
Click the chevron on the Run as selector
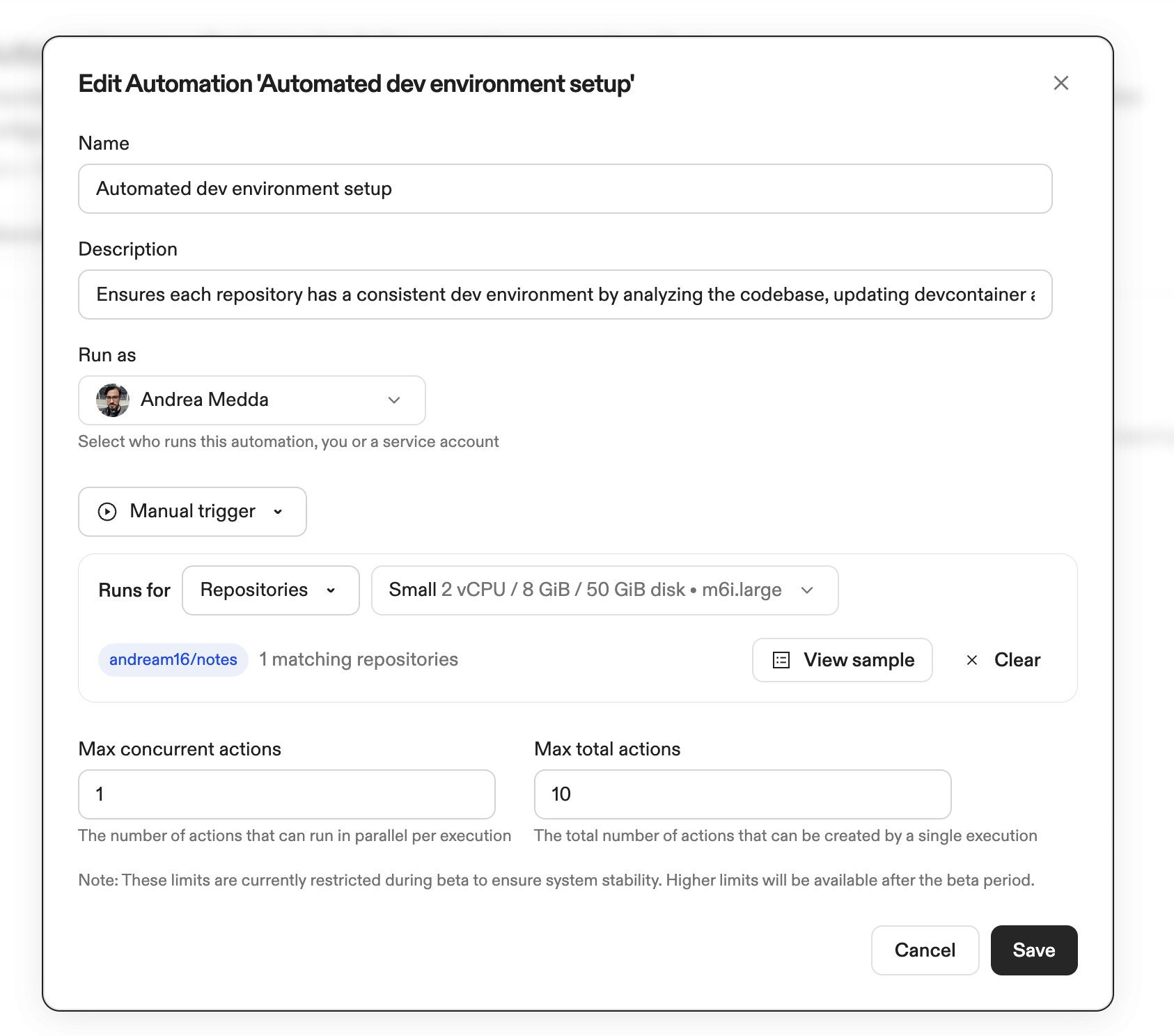pos(394,400)
